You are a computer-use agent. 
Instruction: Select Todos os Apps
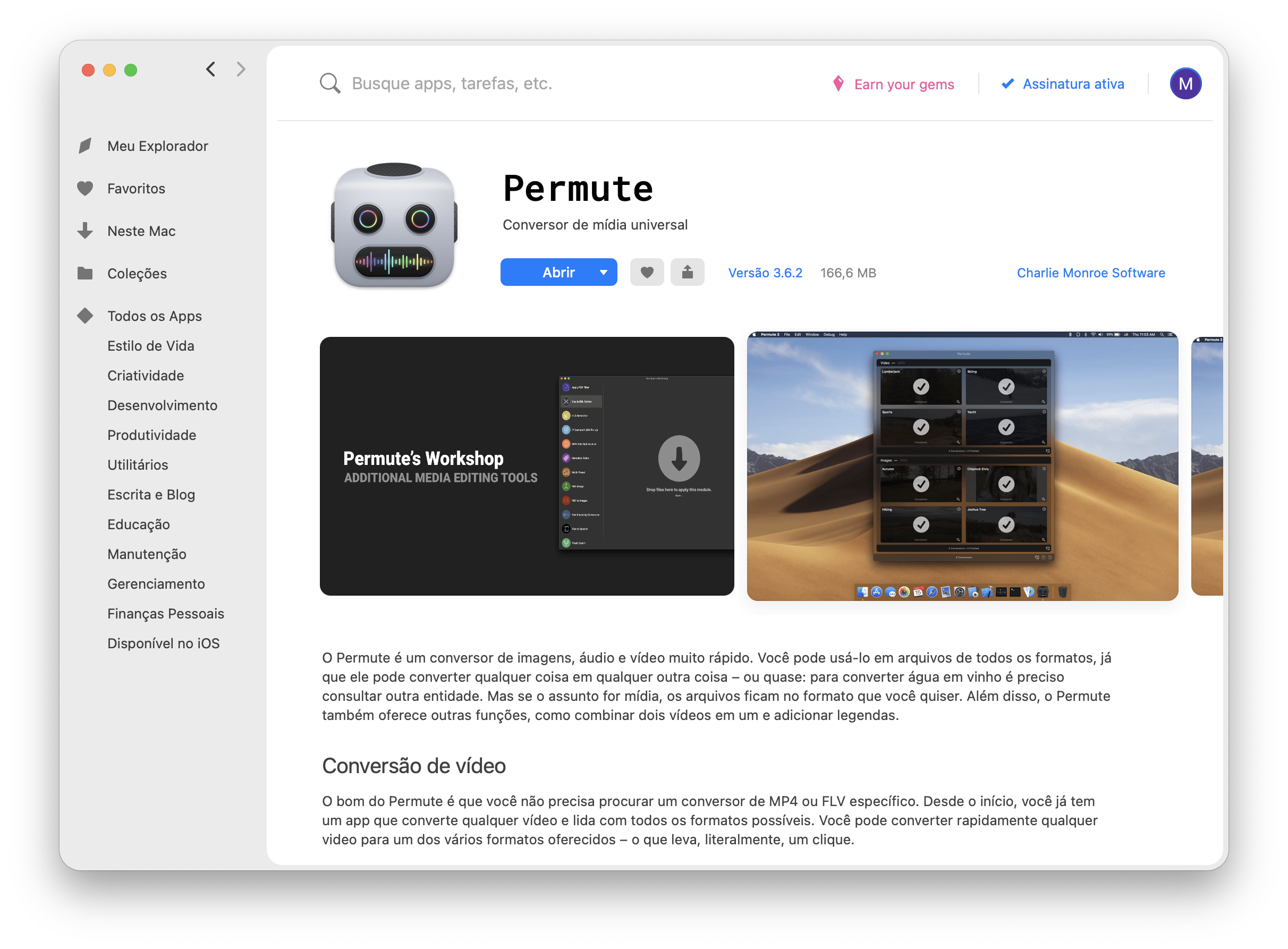(155, 316)
